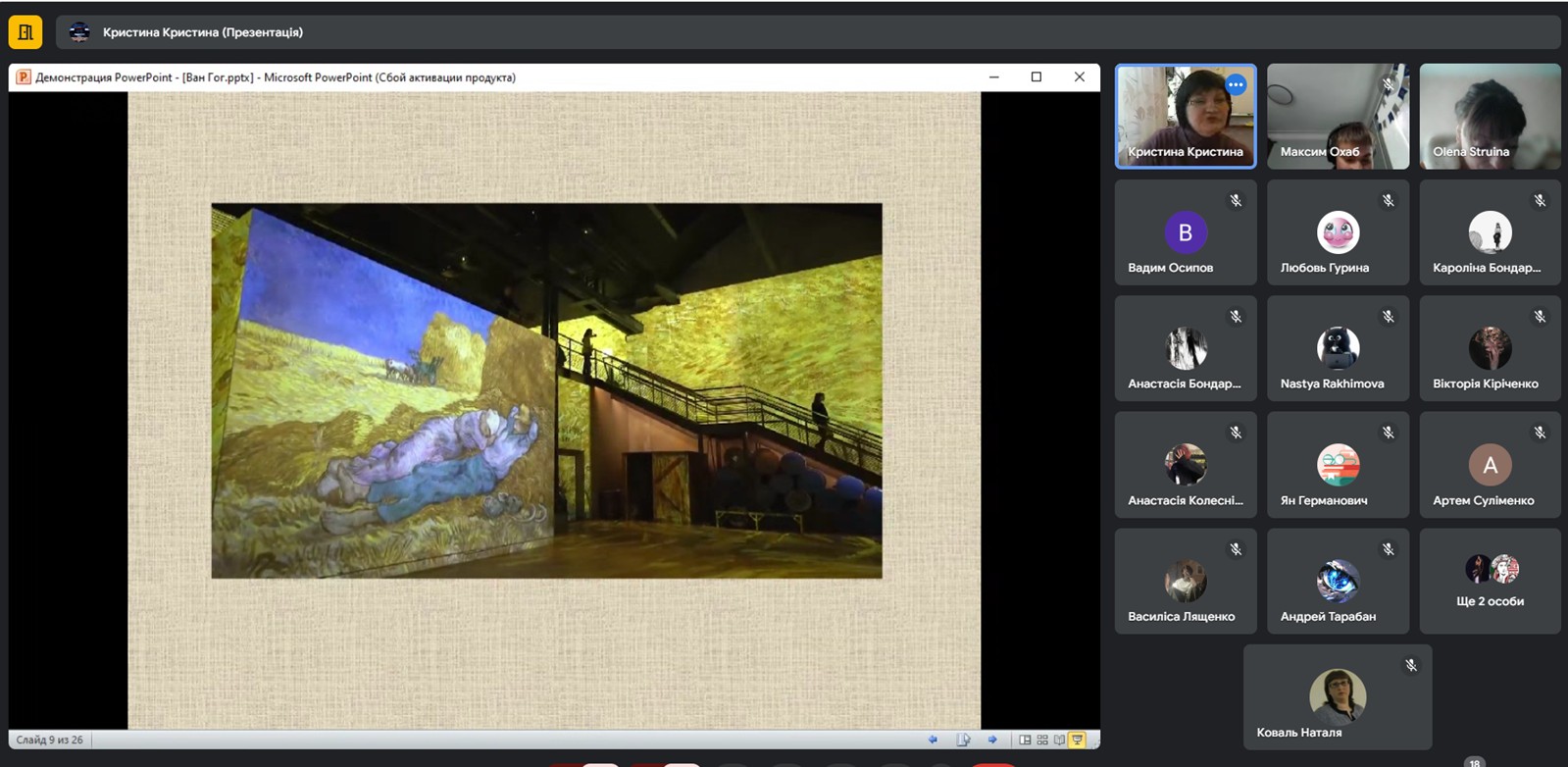
Task: Open the slide show menu icon between arrows
Action: coord(963,740)
